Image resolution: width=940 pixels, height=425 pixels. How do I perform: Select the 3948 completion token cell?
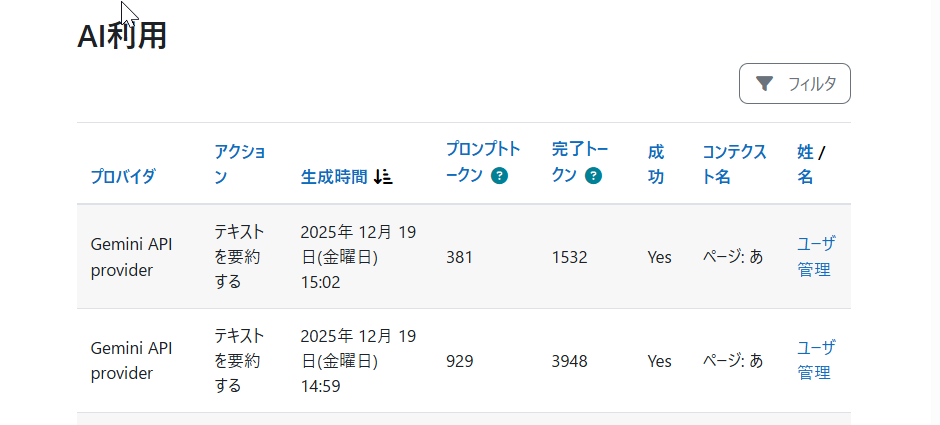click(569, 361)
